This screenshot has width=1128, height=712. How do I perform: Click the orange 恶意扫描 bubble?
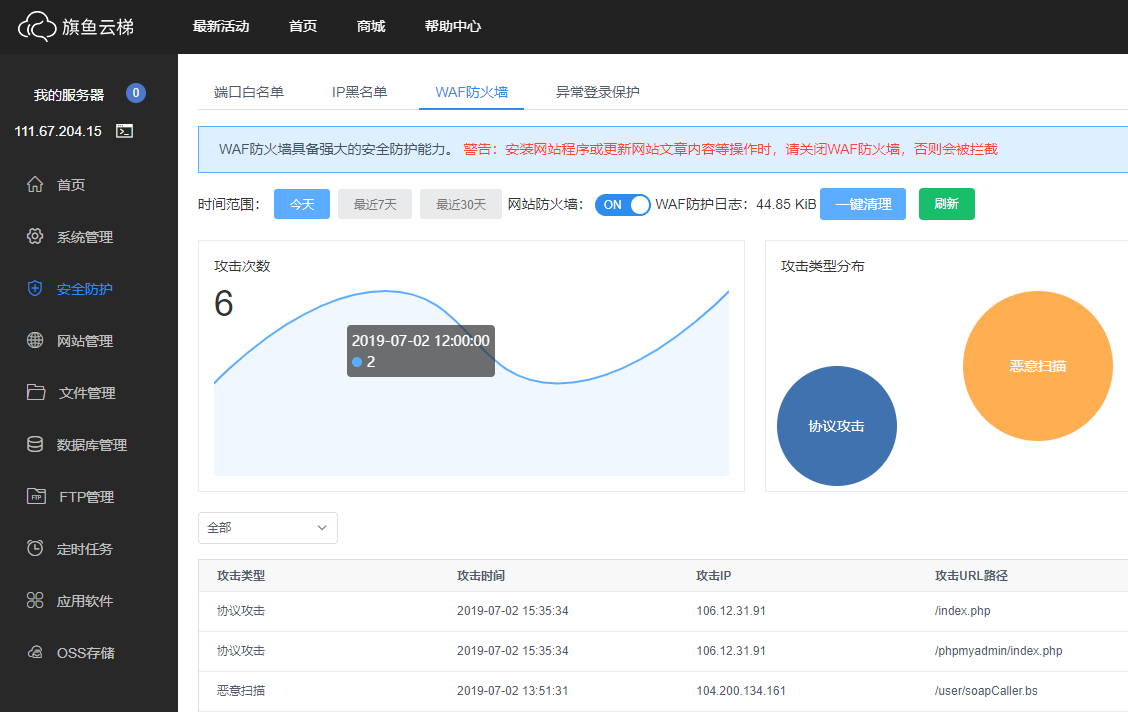click(1037, 366)
